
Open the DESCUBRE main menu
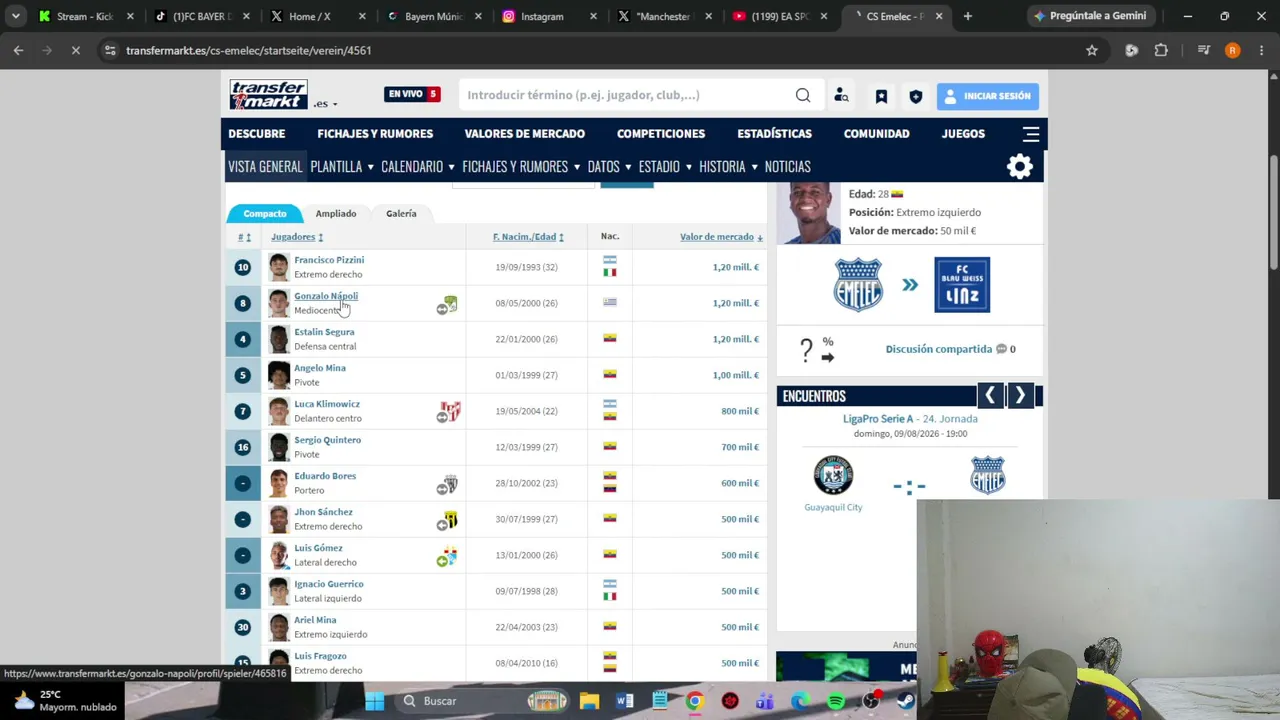[x=257, y=134]
